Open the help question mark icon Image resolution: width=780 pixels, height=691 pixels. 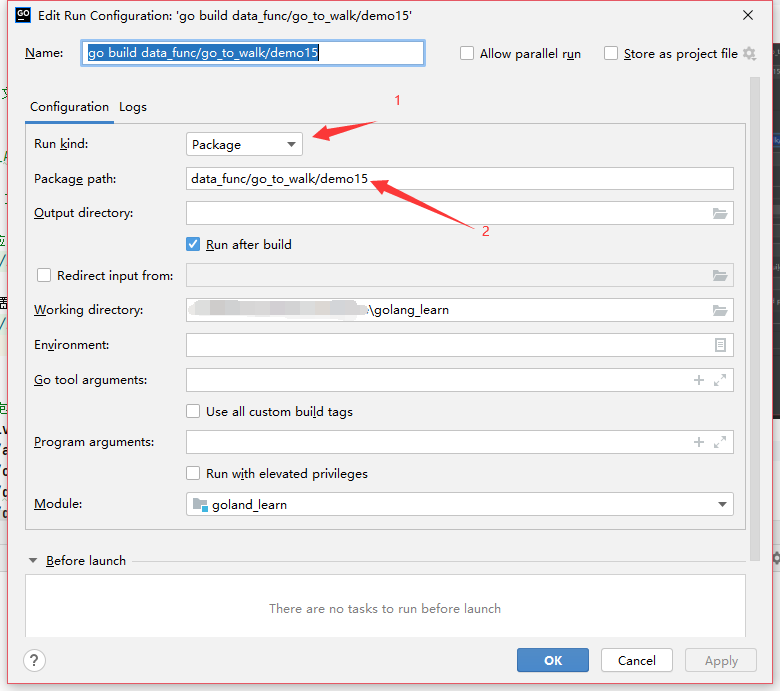[x=35, y=660]
